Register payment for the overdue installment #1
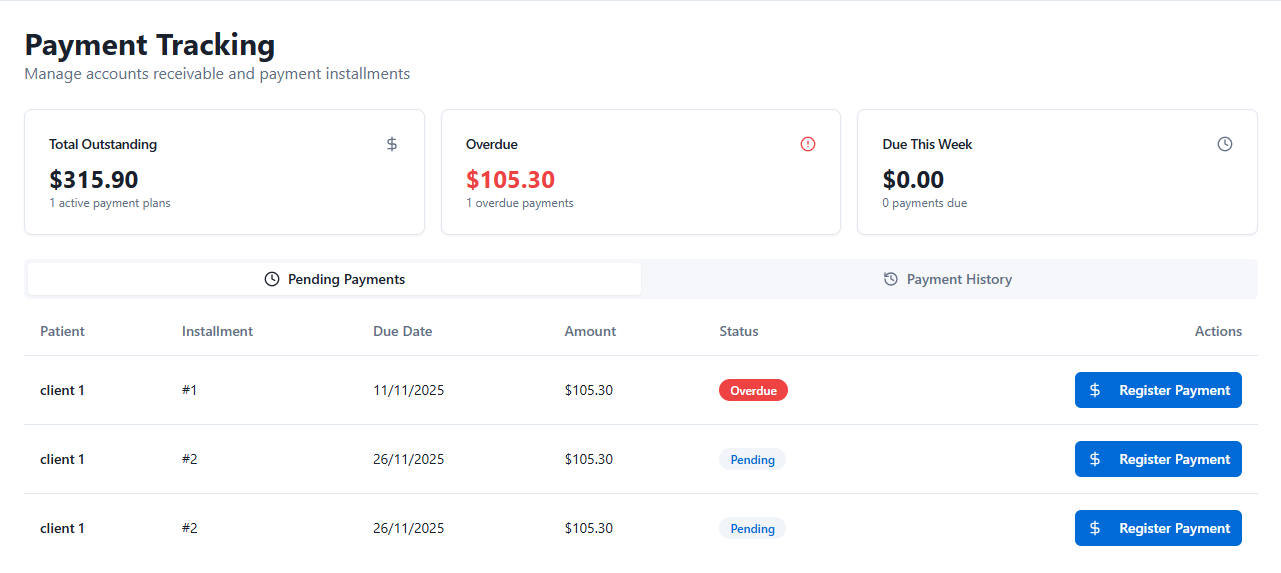 1158,390
